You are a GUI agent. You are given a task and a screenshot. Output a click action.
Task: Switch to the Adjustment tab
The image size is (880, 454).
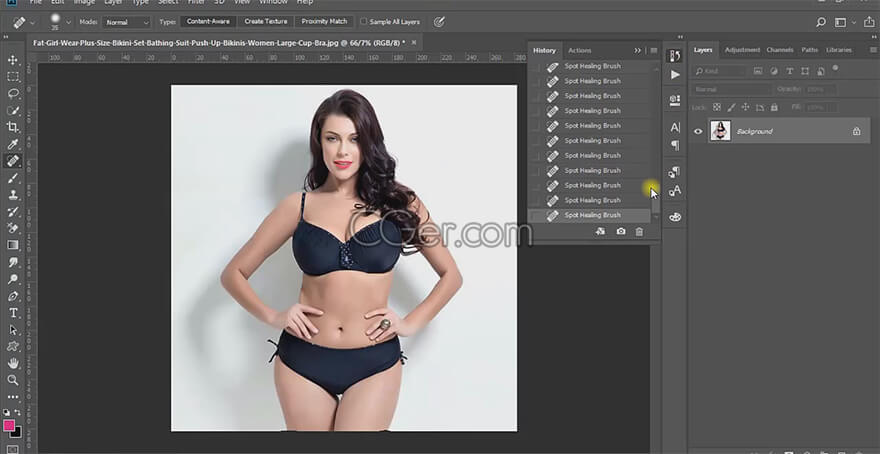pyautogui.click(x=742, y=50)
